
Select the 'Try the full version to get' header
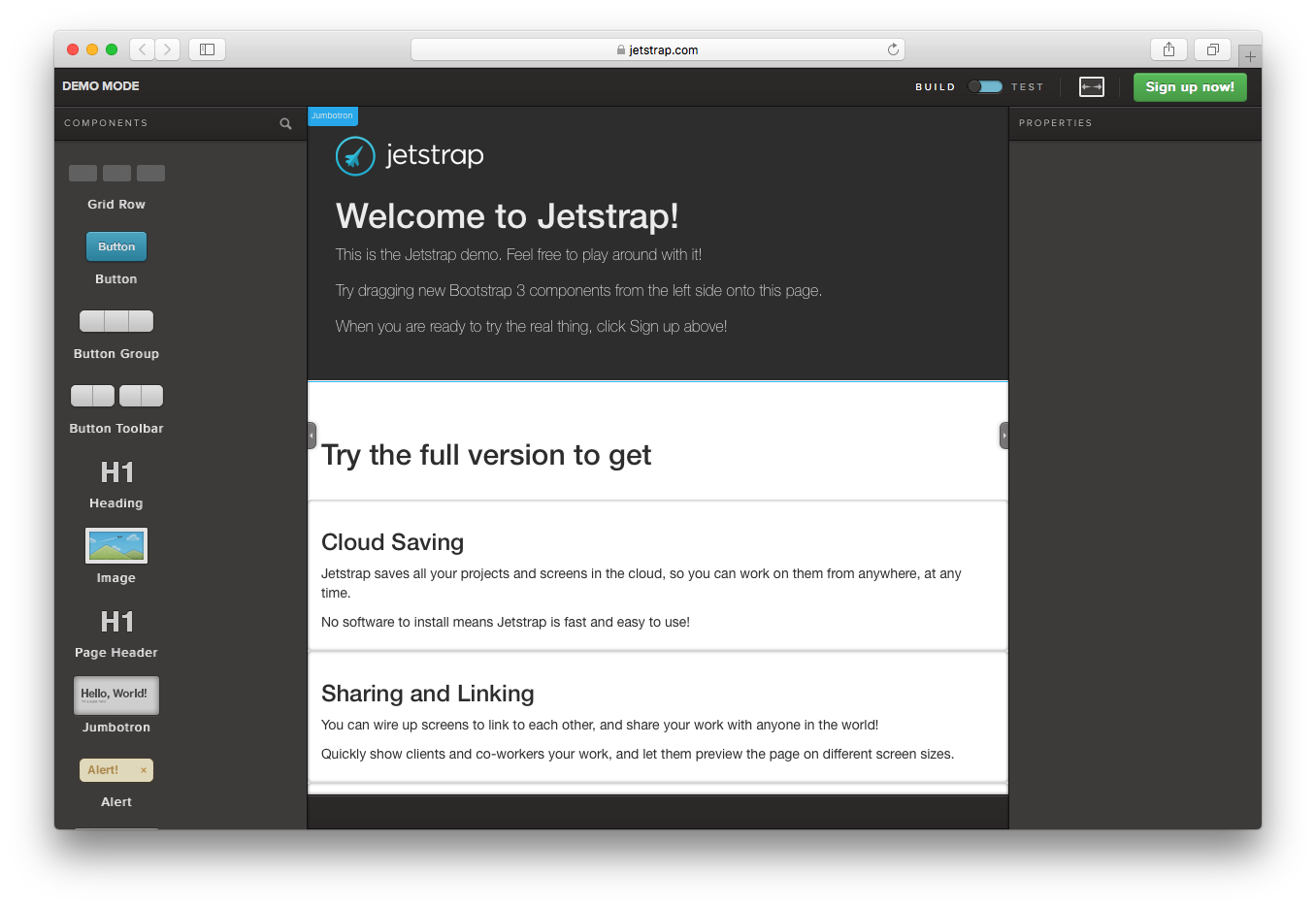[486, 455]
